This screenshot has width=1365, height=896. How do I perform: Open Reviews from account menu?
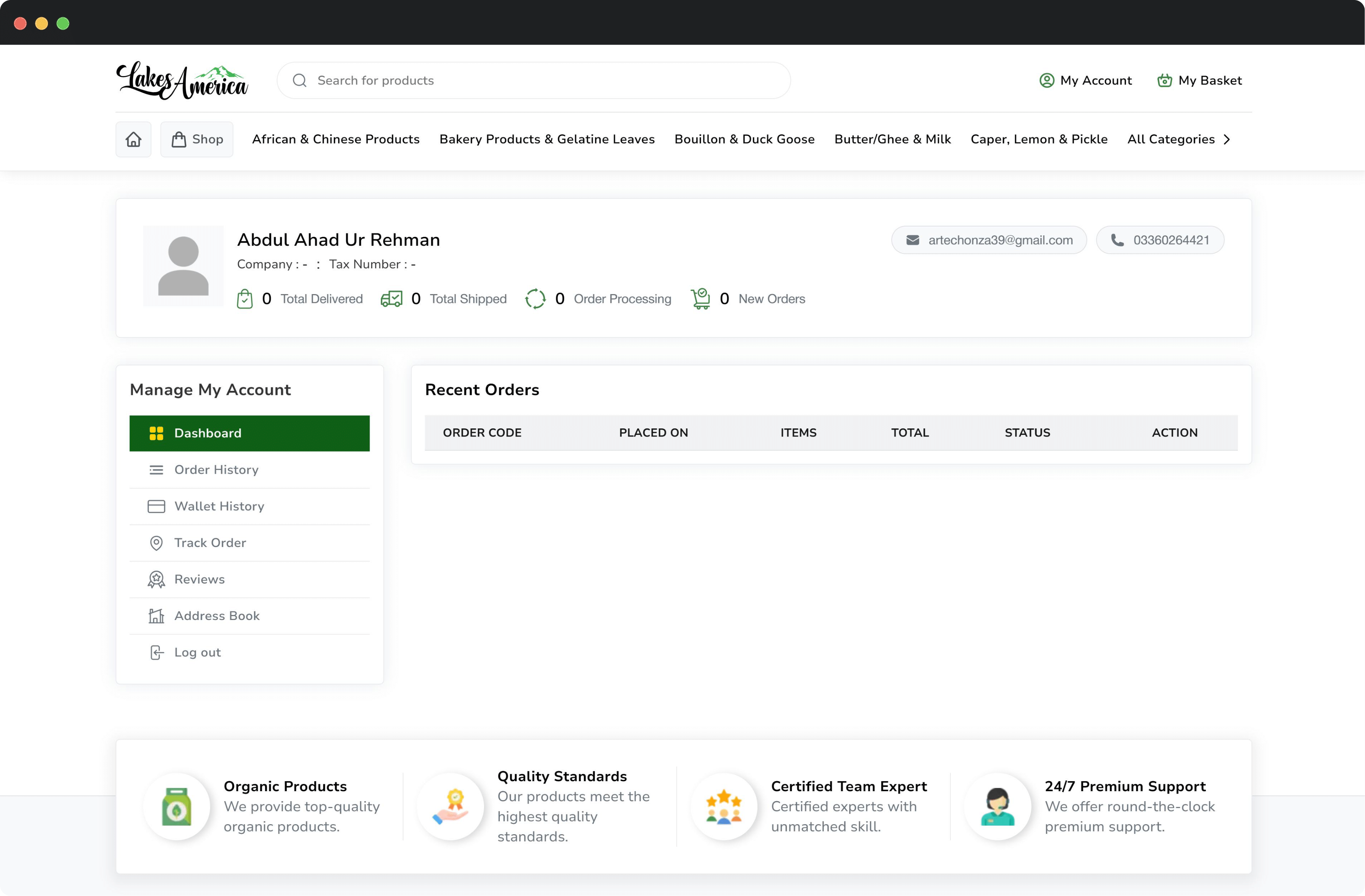tap(199, 579)
